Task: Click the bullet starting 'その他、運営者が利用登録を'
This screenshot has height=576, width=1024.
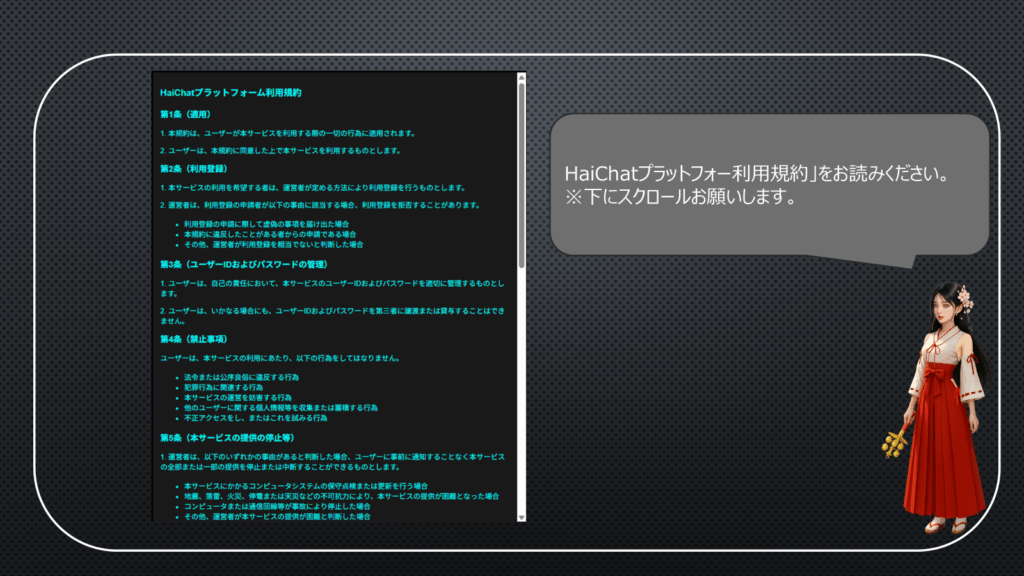Action: pos(274,244)
